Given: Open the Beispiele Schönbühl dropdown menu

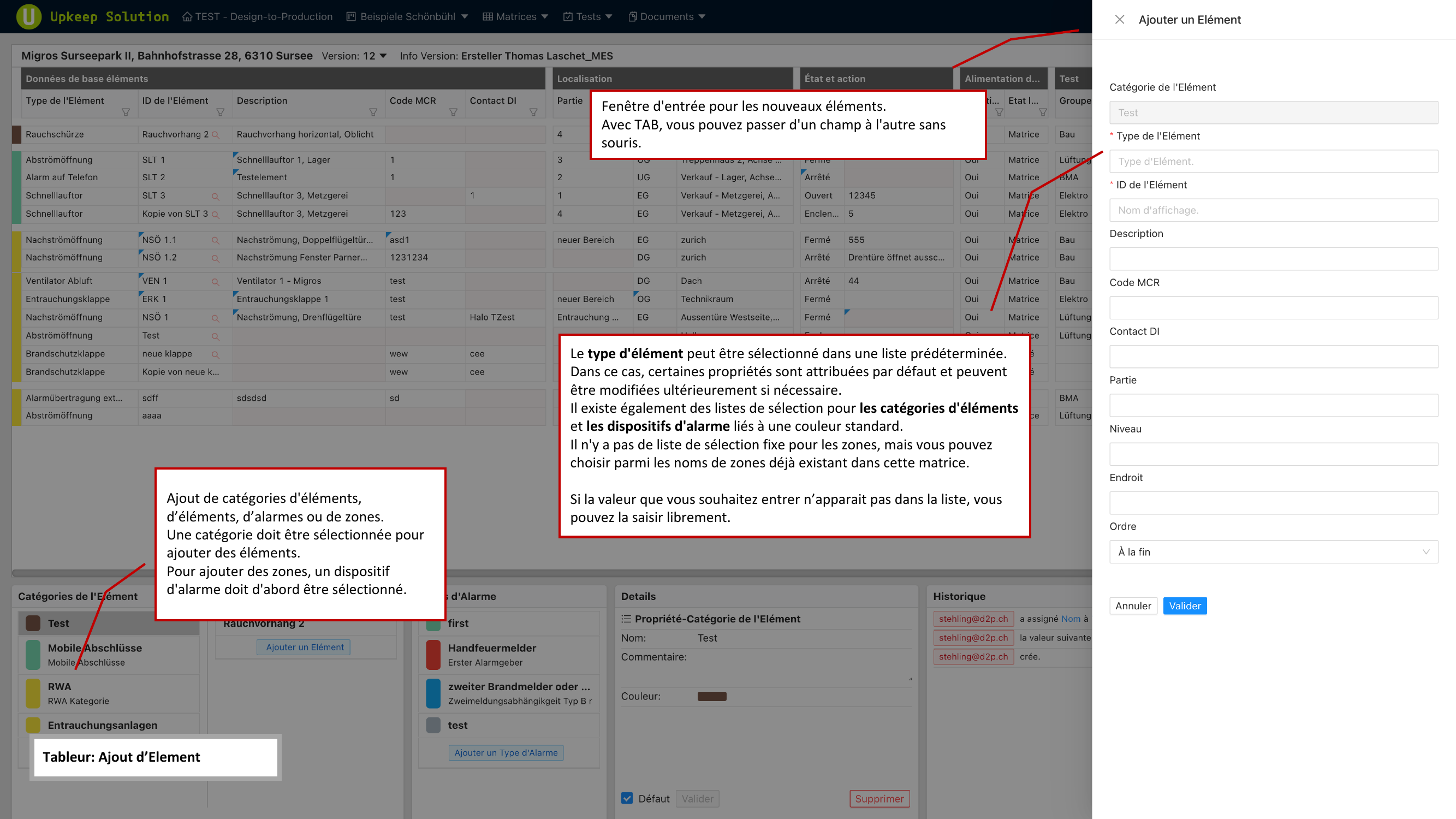Looking at the screenshot, I should click(407, 17).
